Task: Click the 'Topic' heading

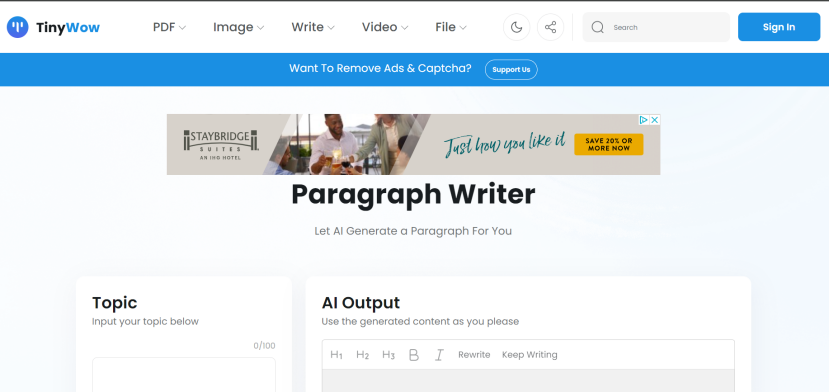Action: coord(115,303)
